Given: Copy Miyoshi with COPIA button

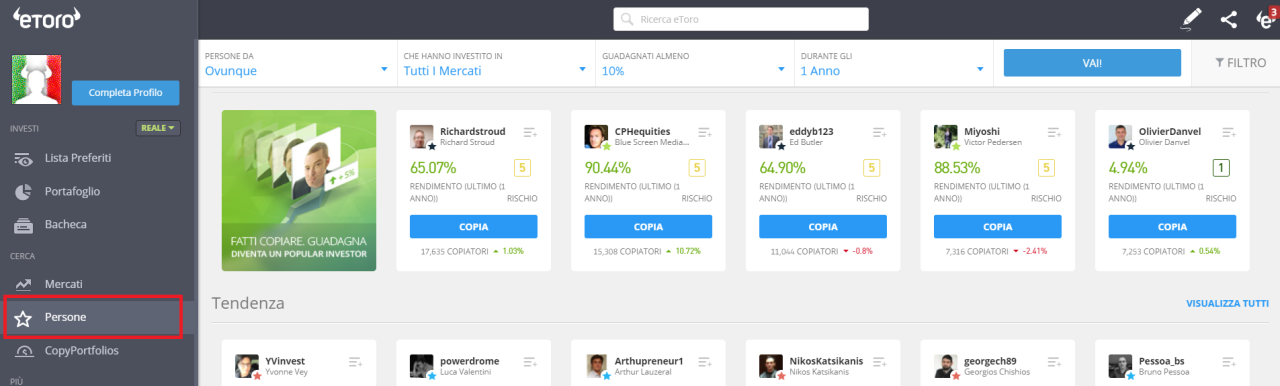Looking at the screenshot, I should coord(997,226).
